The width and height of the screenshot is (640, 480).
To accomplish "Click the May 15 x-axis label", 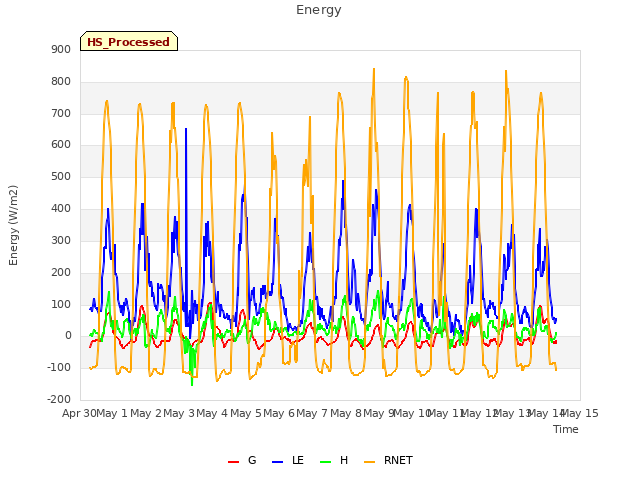I will (x=580, y=414).
